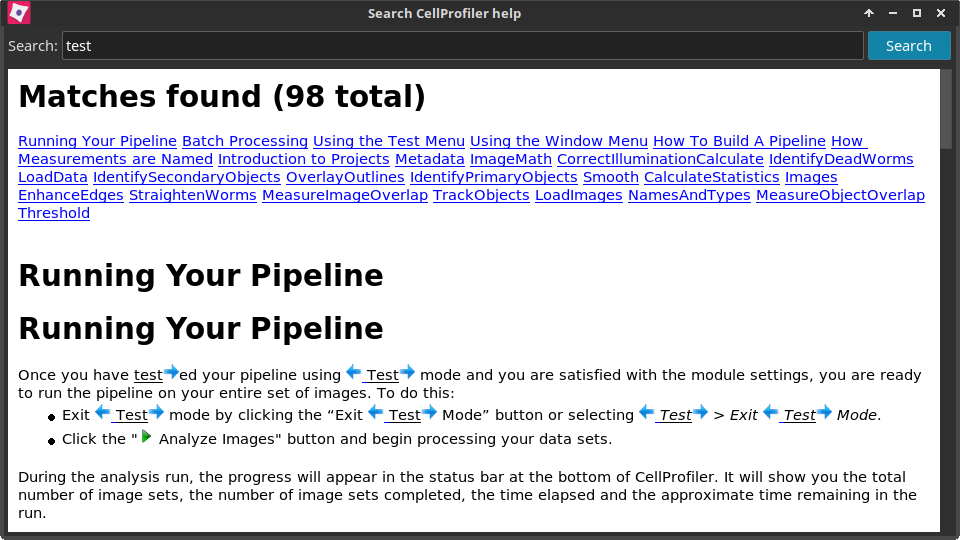Click the 'Search:' label
The height and width of the screenshot is (540, 960).
pyautogui.click(x=33, y=46)
